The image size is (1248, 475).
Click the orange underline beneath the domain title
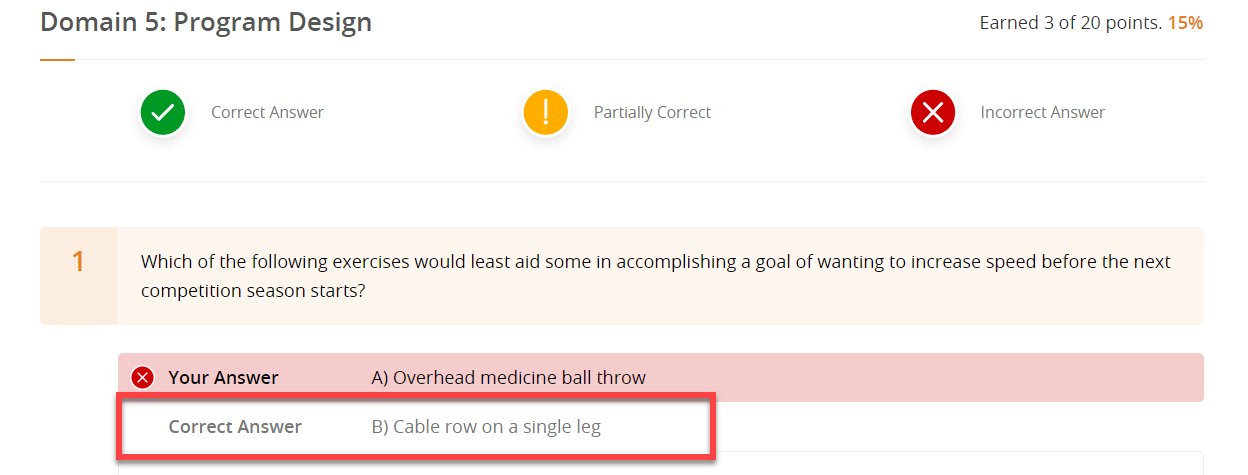tap(57, 60)
